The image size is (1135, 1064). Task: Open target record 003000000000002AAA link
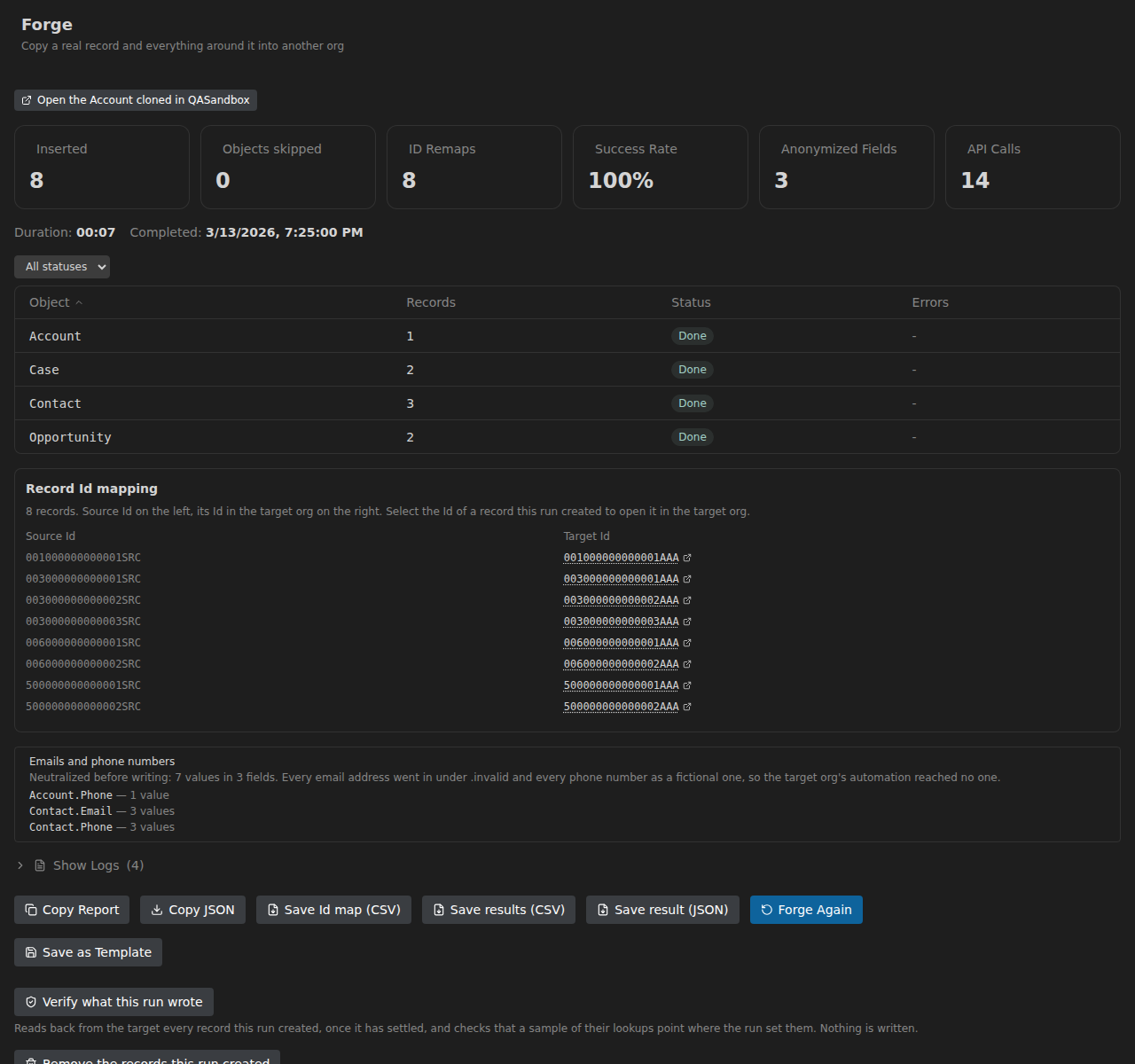[x=621, y=600]
